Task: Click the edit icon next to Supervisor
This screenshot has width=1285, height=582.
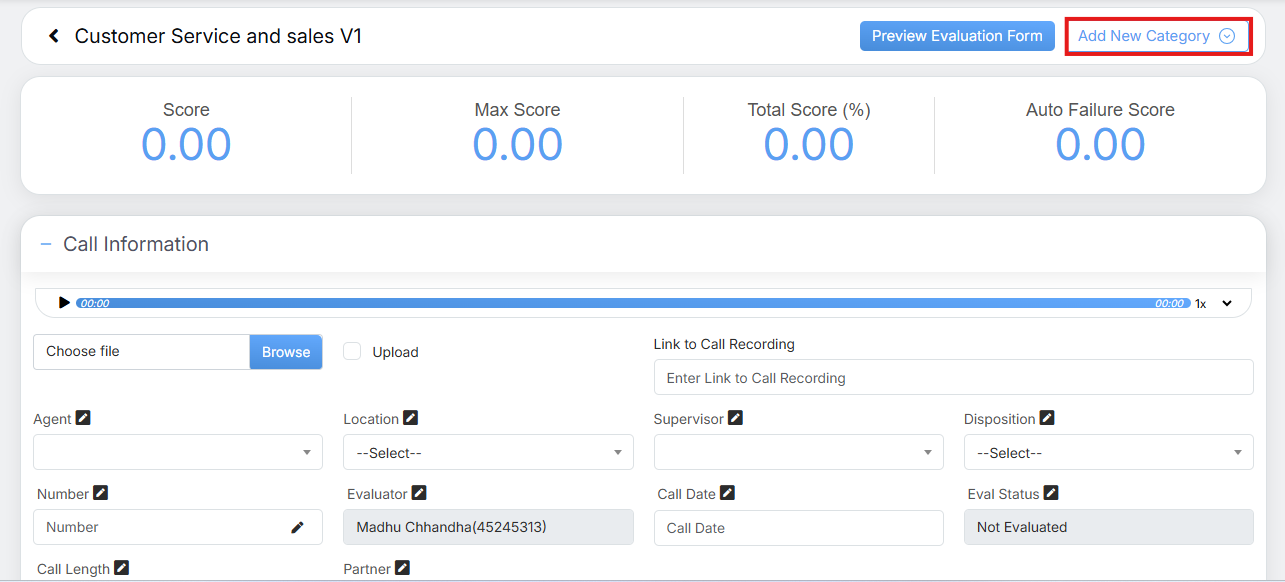Action: tap(735, 418)
